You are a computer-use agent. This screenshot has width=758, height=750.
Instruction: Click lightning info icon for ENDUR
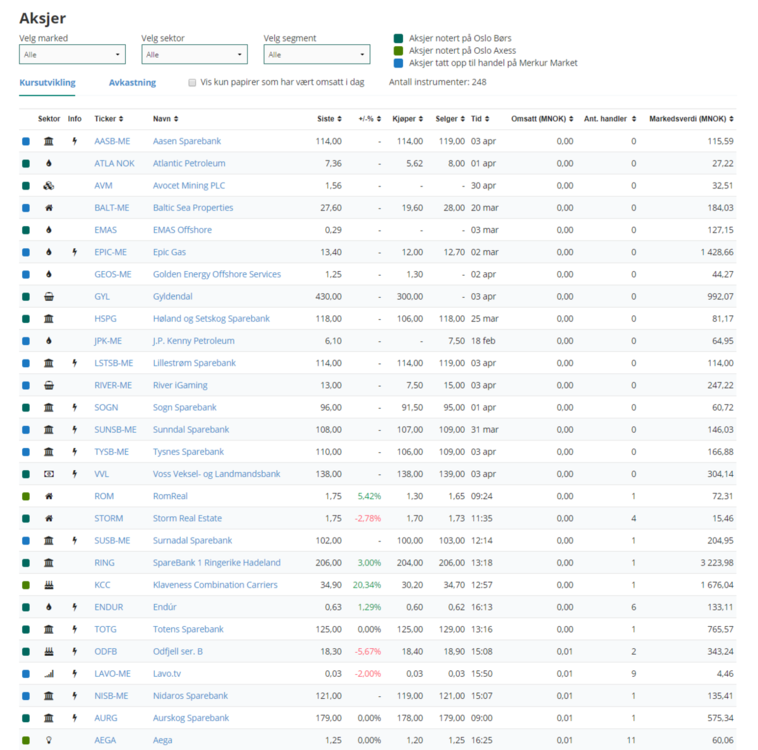pos(74,607)
